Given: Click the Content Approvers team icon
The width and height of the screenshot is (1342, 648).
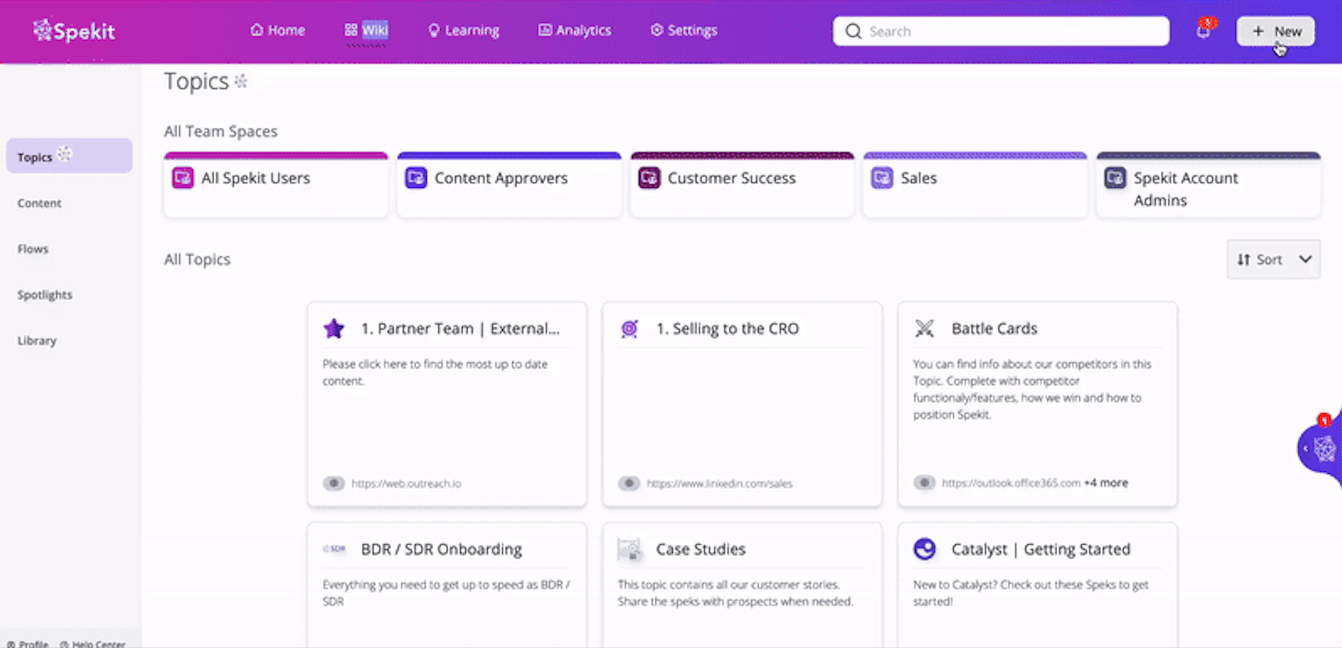Looking at the screenshot, I should point(416,178).
